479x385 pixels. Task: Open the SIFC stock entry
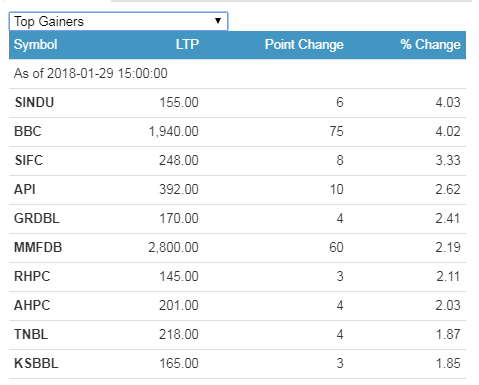point(29,160)
